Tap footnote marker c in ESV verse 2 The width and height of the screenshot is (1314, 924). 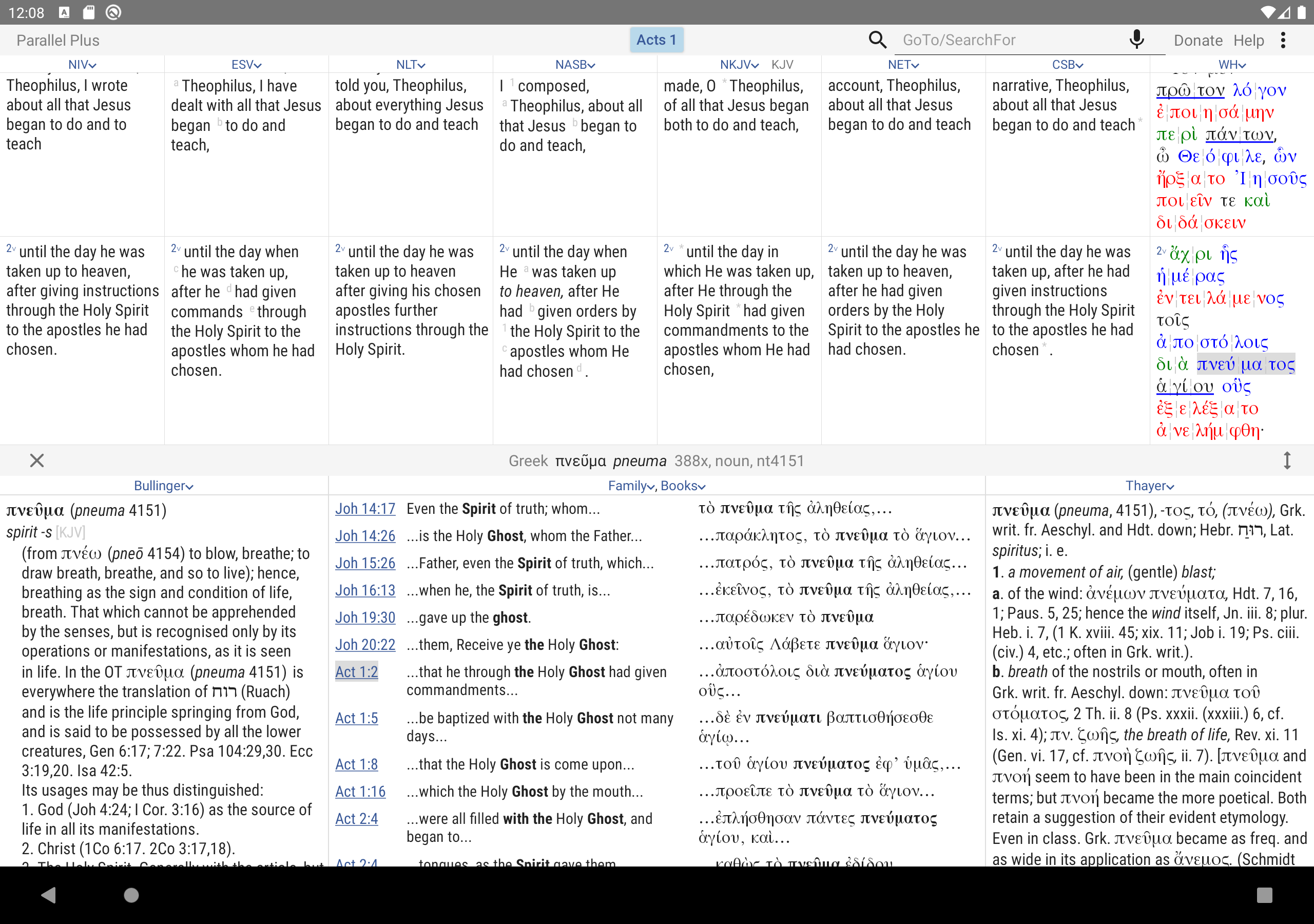point(176,269)
